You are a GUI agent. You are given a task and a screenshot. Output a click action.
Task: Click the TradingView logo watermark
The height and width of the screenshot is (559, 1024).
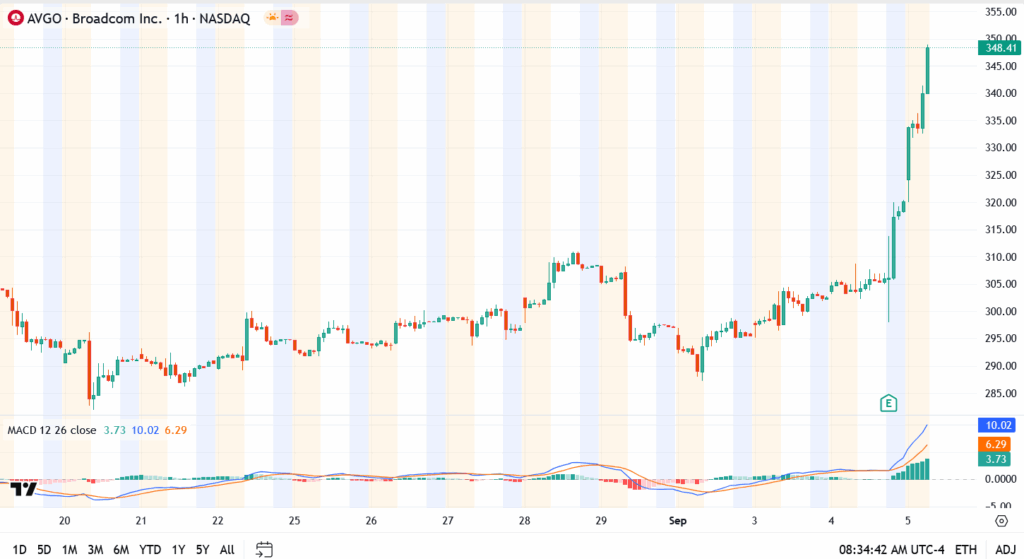[25, 489]
